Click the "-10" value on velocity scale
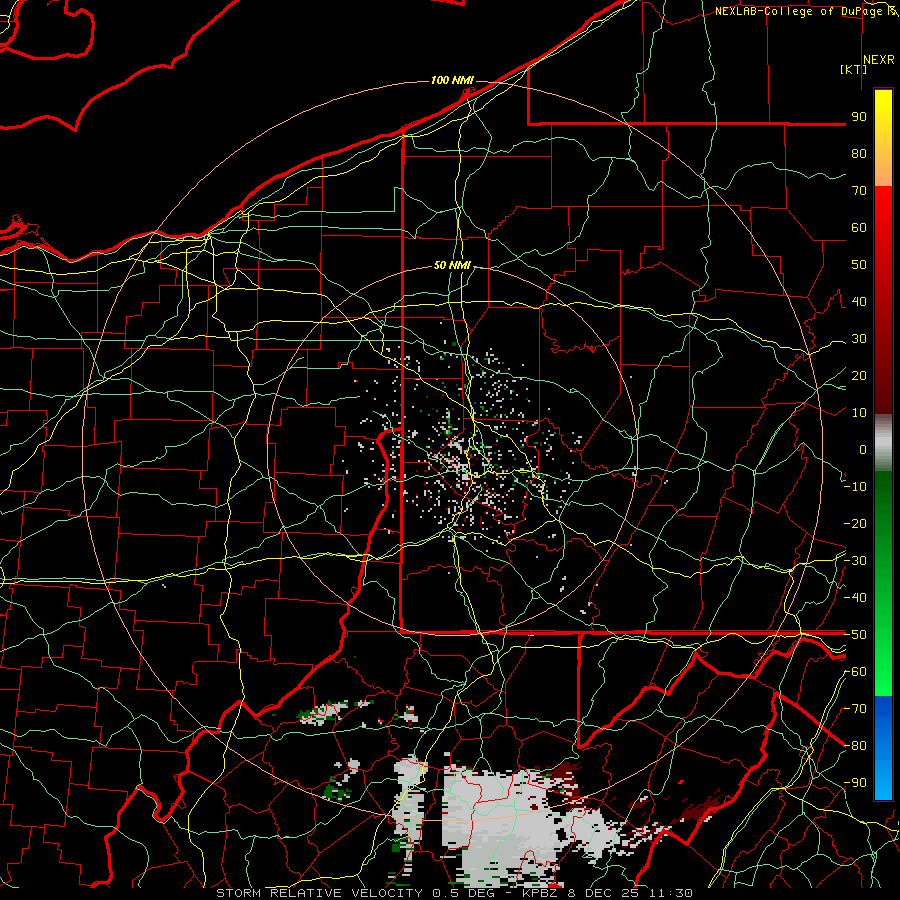900x900 pixels. click(x=855, y=487)
